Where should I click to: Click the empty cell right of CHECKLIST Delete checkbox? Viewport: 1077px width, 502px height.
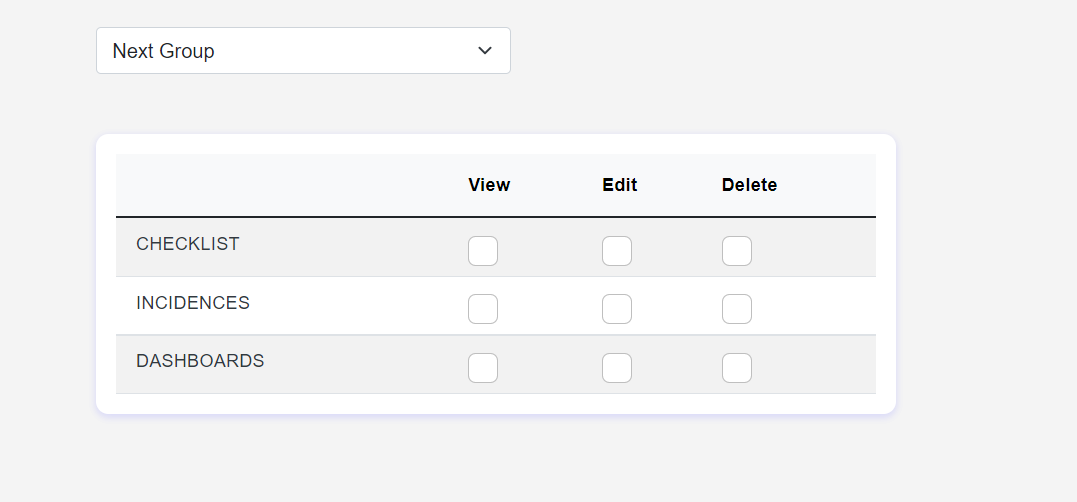pos(820,248)
